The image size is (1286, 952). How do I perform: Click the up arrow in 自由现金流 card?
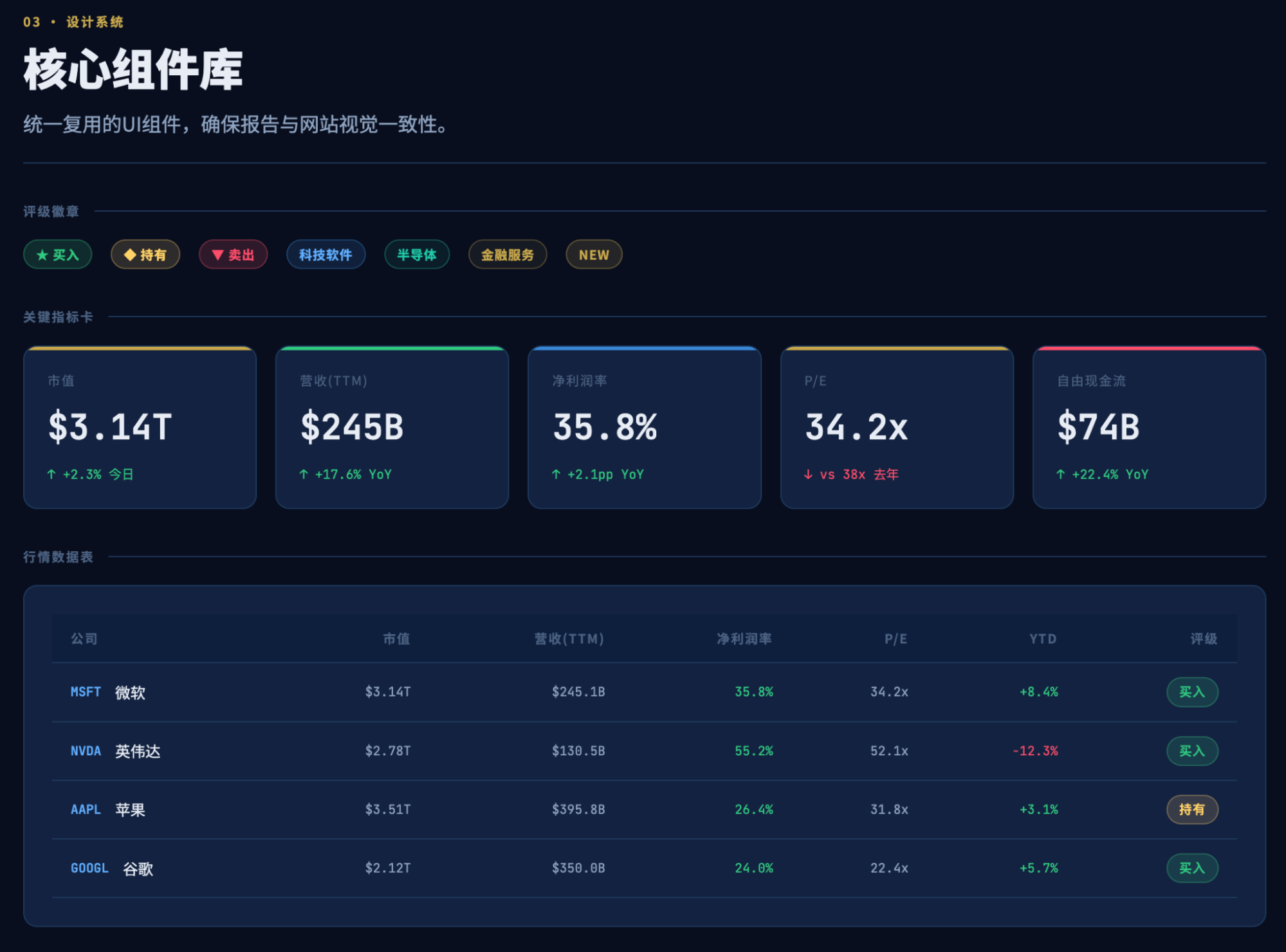tap(1061, 475)
